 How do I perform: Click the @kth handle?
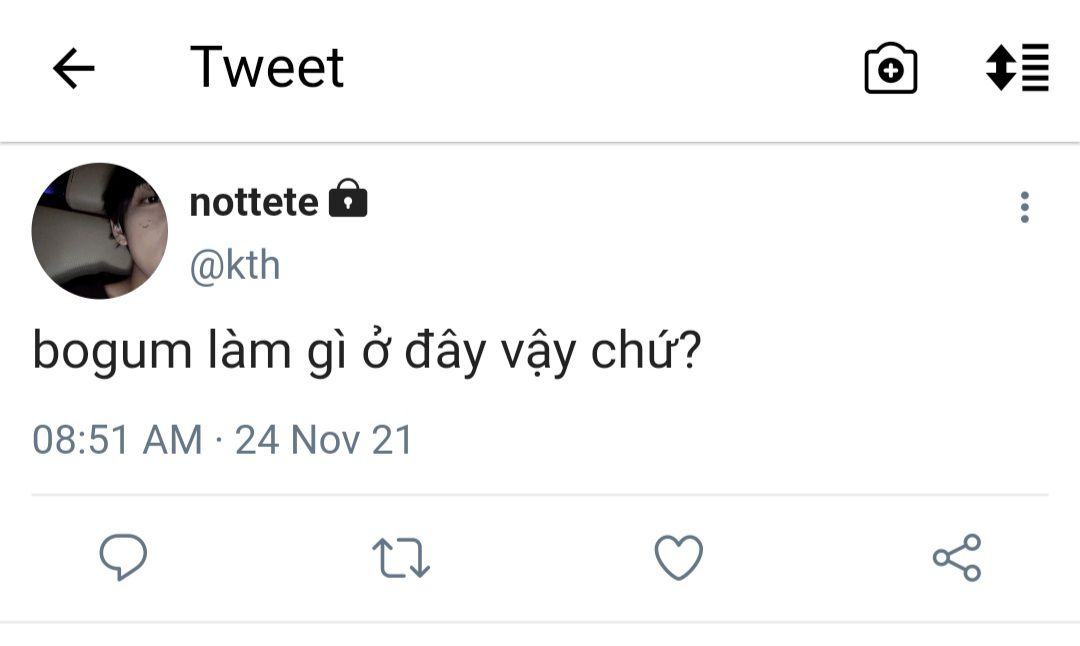pos(235,266)
